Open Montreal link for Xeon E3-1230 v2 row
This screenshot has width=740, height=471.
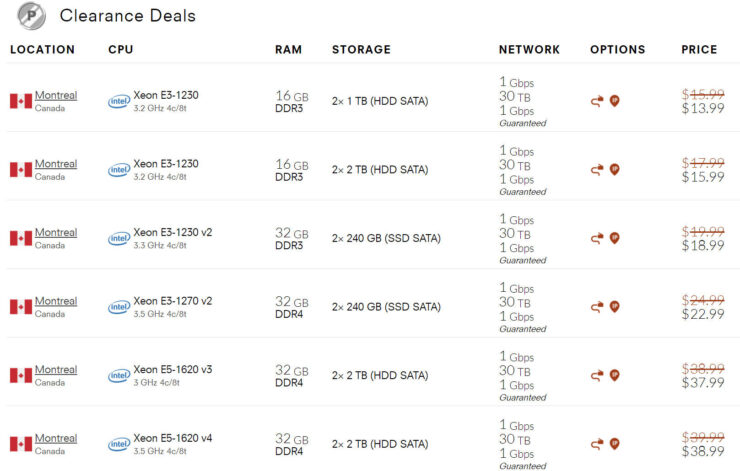56,233
